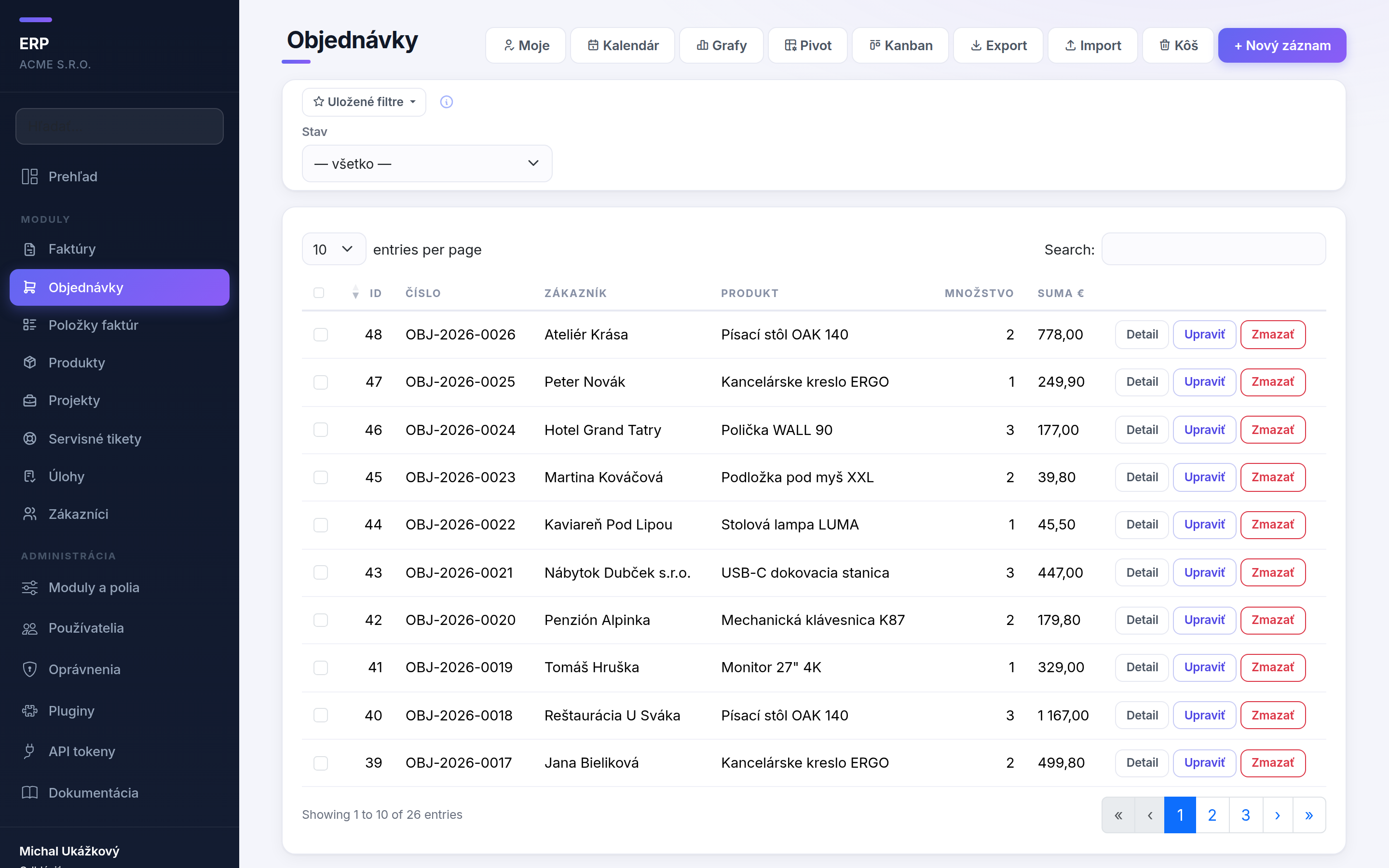Tick the checkbox for Jana Bieliková
Viewport: 1389px width, 868px height.
[x=321, y=763]
